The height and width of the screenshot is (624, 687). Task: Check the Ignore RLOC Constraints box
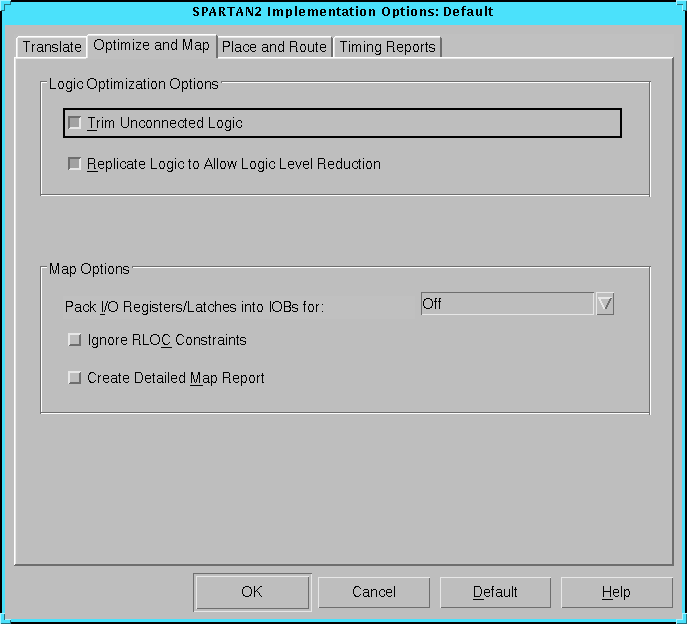(x=74, y=340)
